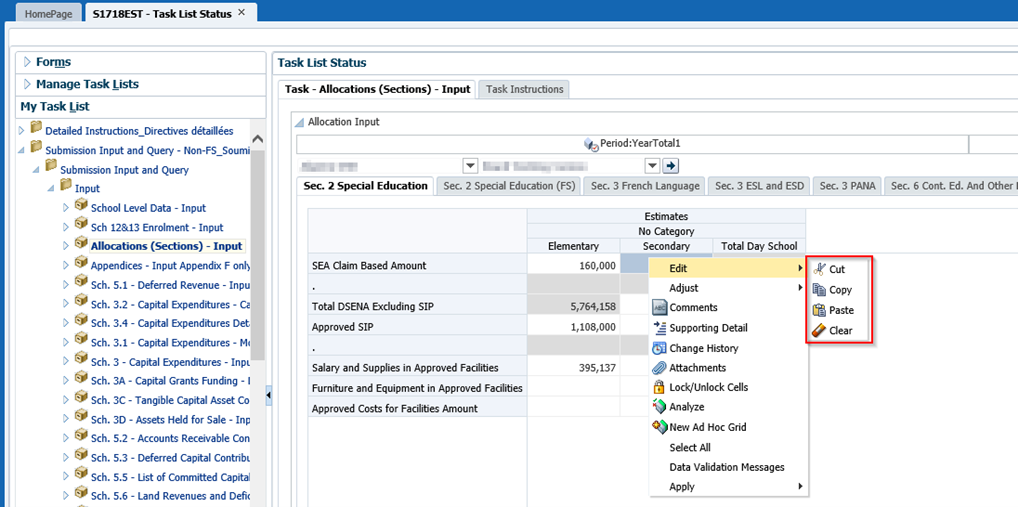Viewport: 1018px width, 507px height.
Task: Click the Cut scissors icon
Action: (x=819, y=269)
